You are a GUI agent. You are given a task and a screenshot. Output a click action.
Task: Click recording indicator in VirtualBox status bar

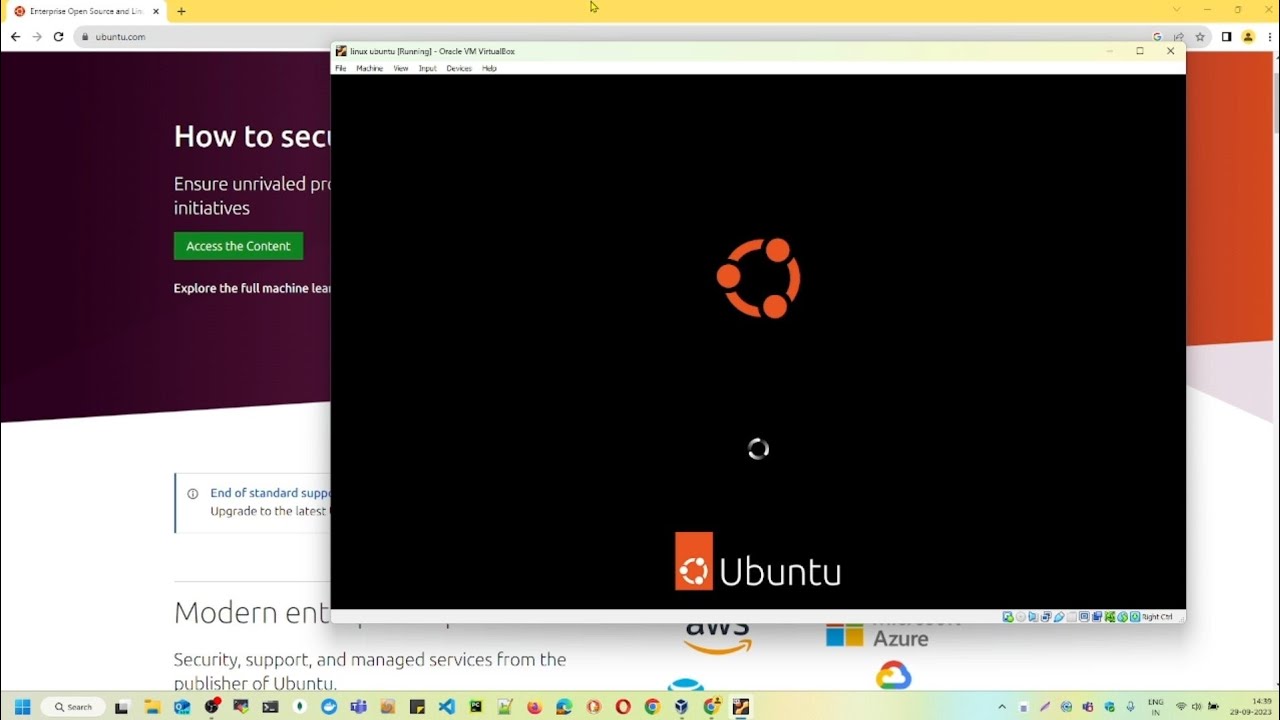pos(1097,617)
